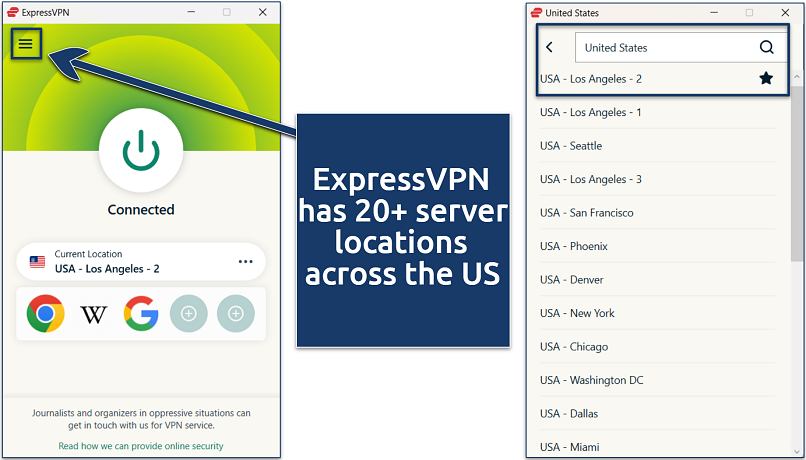
Task: Select USA - New York server
Action: (x=577, y=313)
